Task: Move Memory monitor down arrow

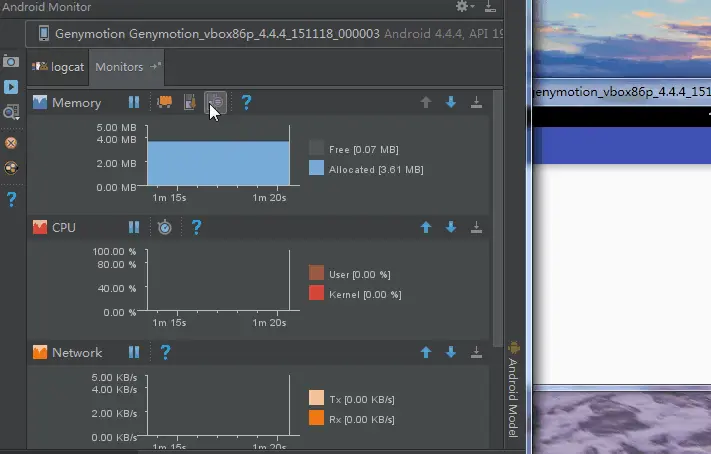Action: tap(451, 102)
